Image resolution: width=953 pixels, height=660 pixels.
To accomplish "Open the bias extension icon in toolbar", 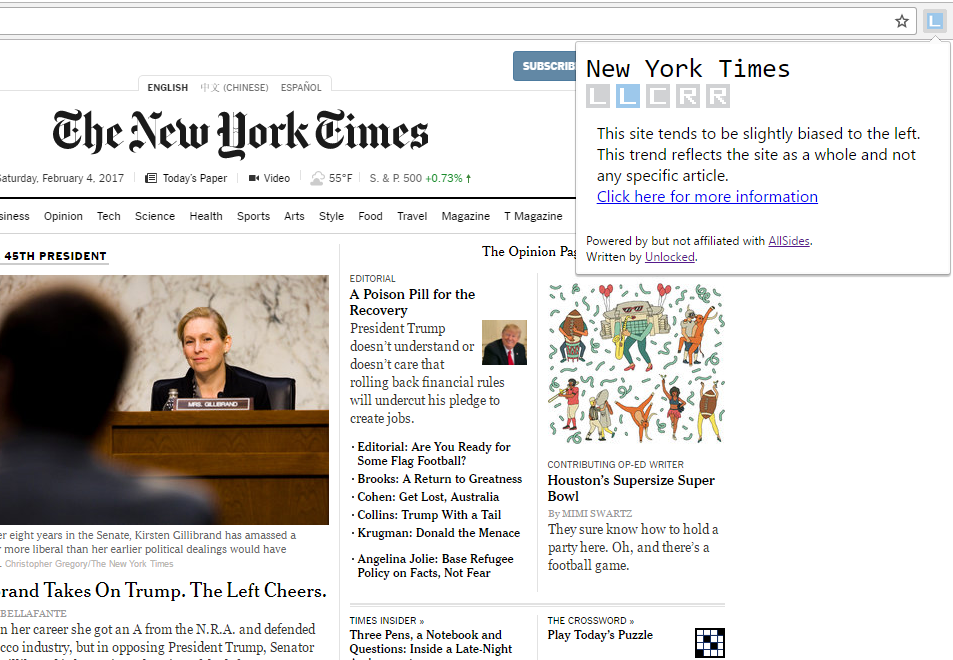I will [934, 21].
